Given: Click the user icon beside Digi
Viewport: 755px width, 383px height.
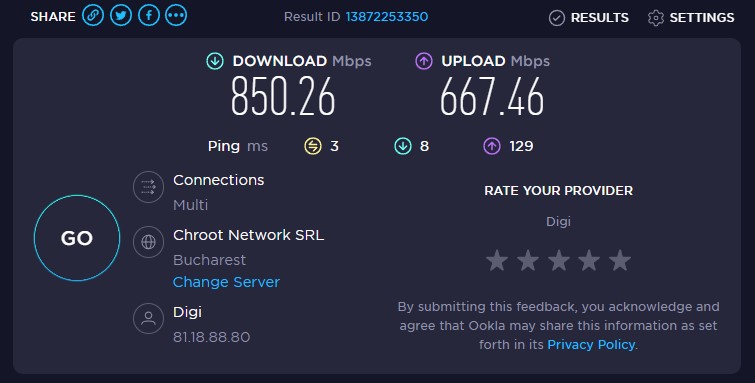Looking at the screenshot, I should [x=148, y=318].
